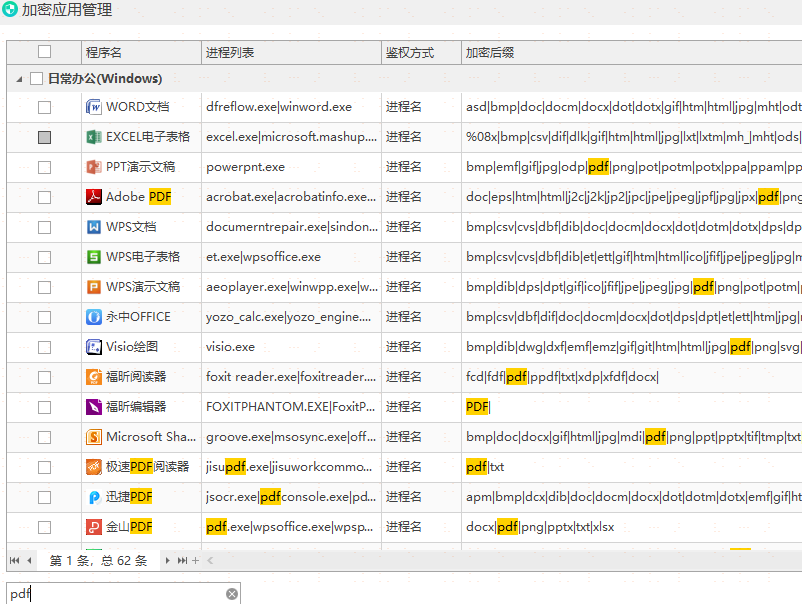Select the et.exe|wpsoffice.exe cell
Image resolution: width=802 pixels, height=604 pixels.
coord(292,257)
